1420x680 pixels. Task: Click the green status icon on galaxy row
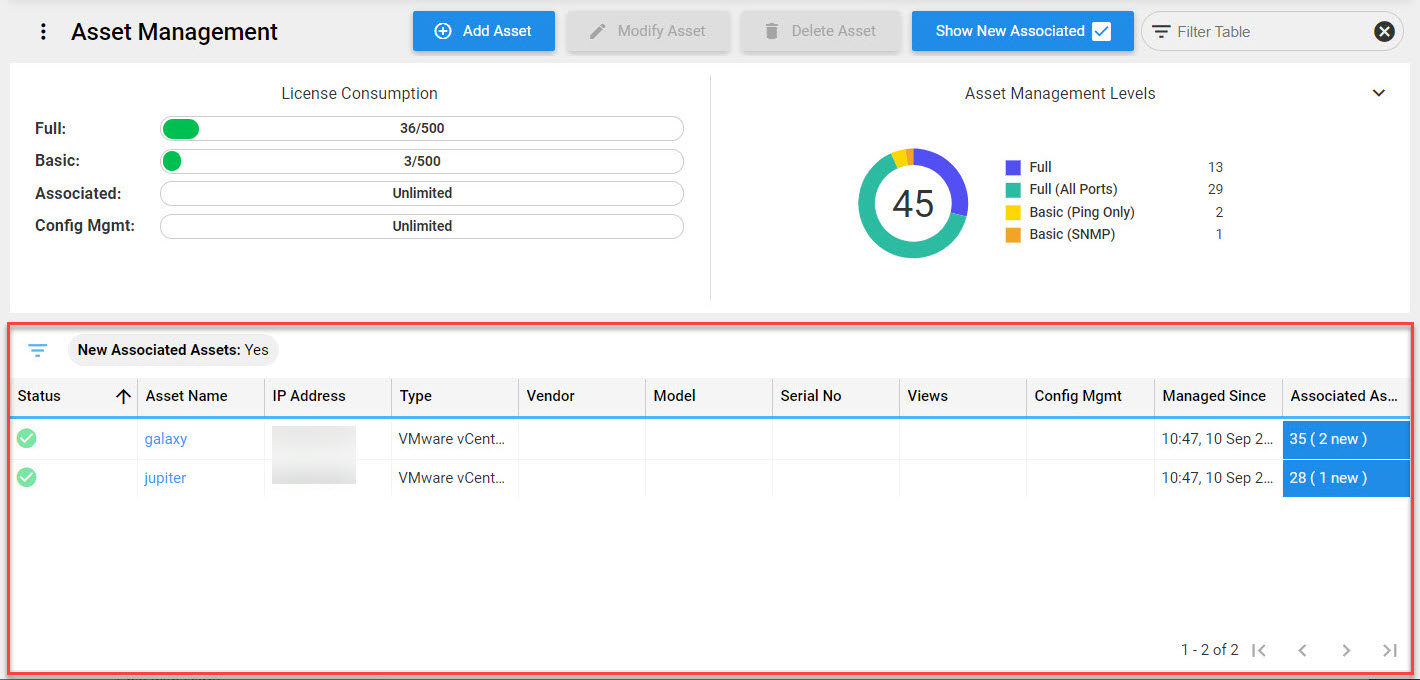[26, 438]
